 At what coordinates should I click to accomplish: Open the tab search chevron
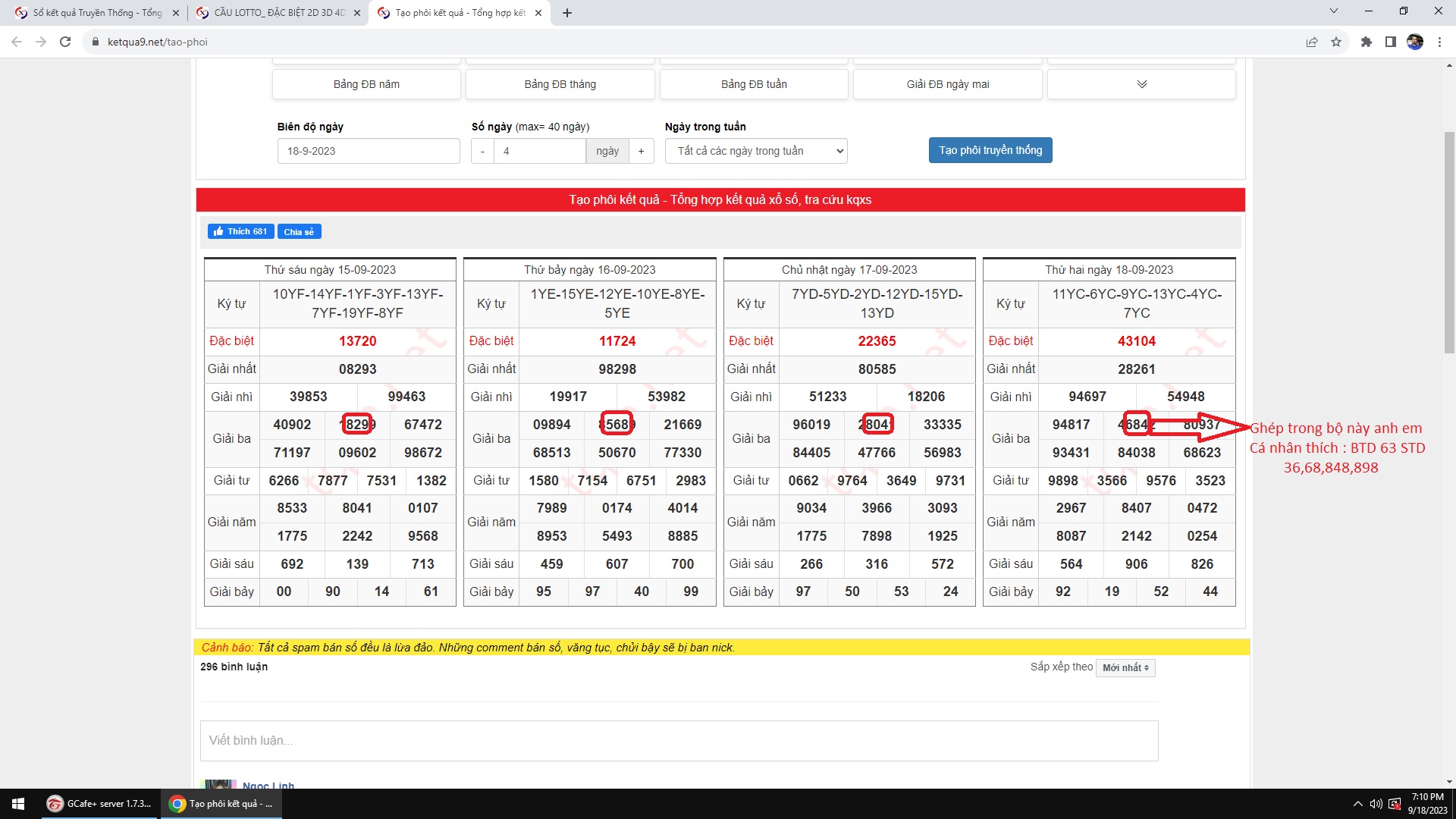click(1334, 11)
